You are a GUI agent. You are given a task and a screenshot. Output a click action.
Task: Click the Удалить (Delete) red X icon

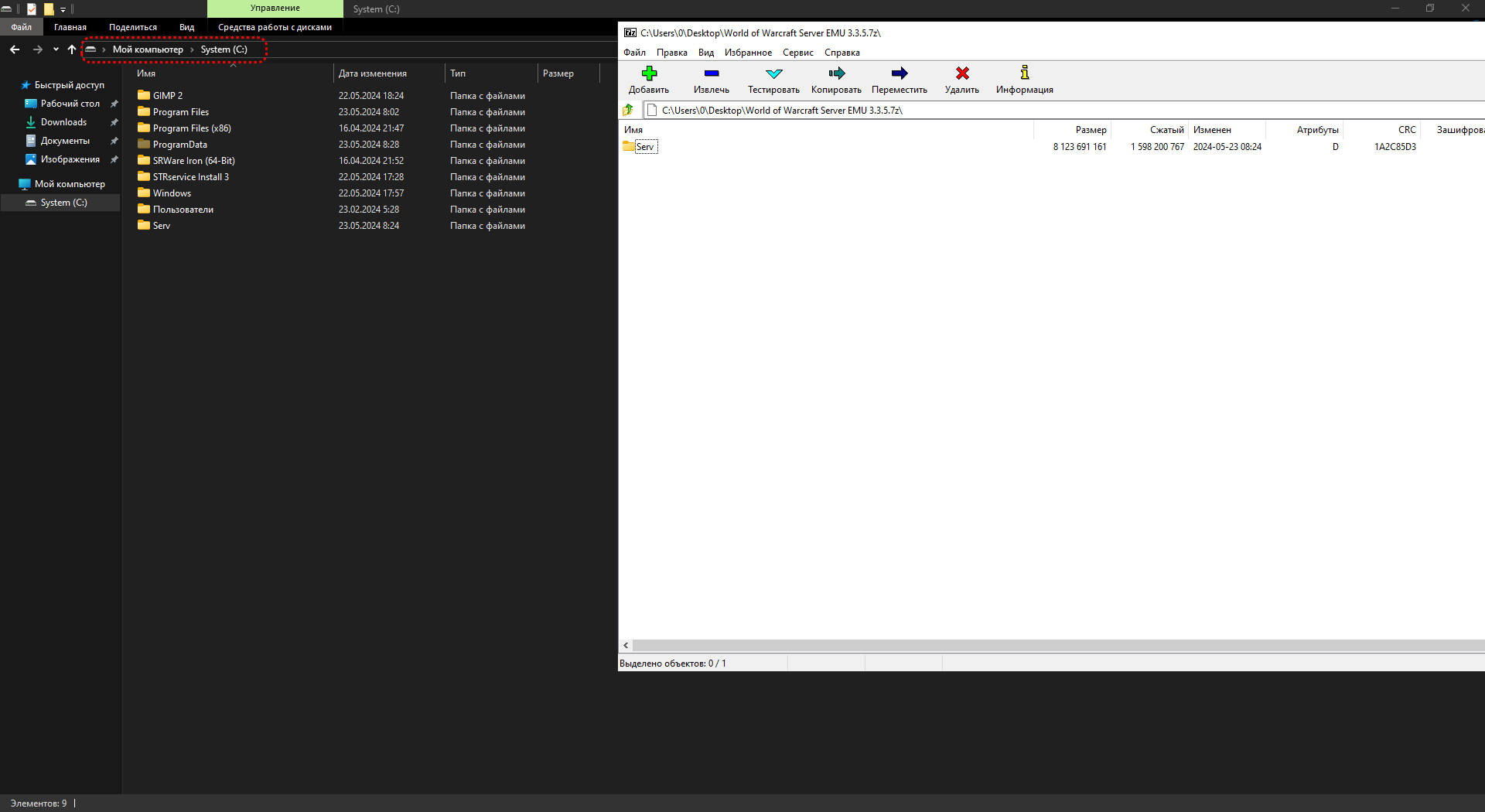[x=962, y=73]
